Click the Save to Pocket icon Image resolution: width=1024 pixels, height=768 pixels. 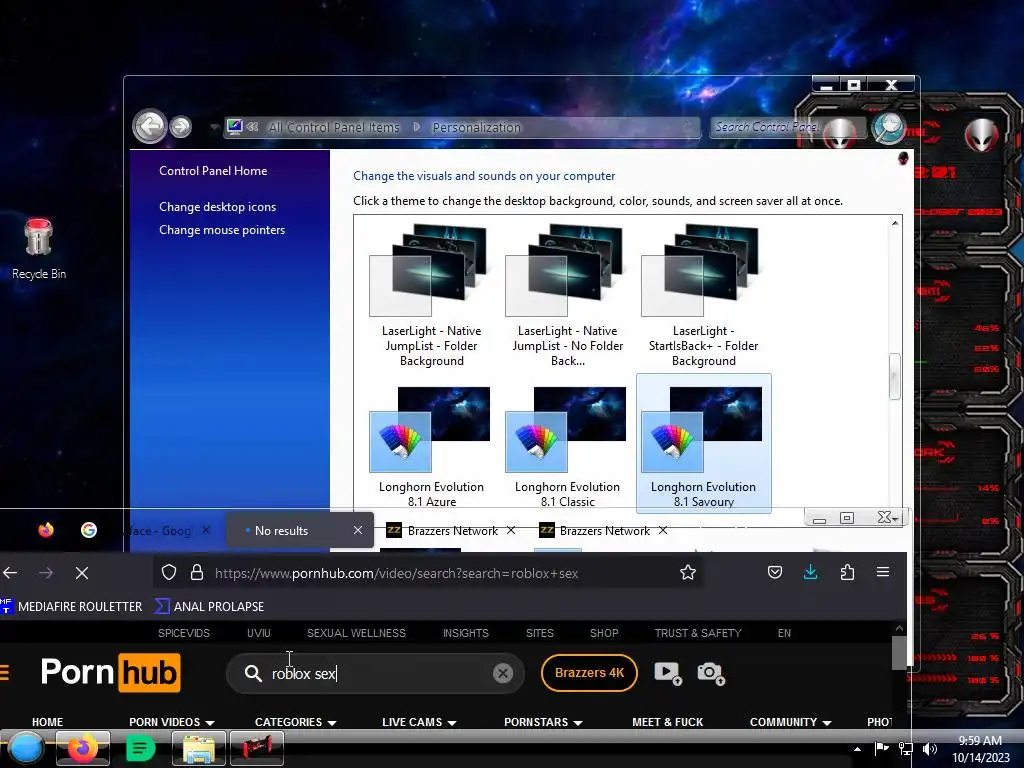(x=775, y=573)
